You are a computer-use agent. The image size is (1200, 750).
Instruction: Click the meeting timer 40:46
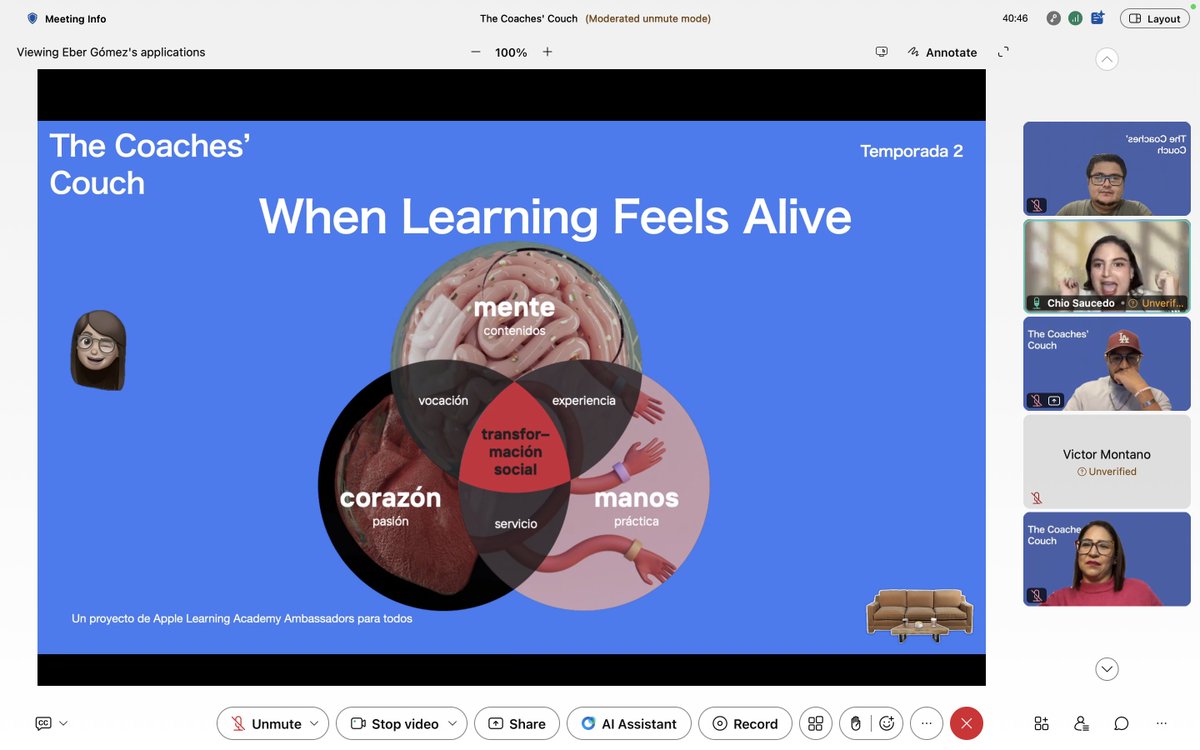coord(1015,18)
